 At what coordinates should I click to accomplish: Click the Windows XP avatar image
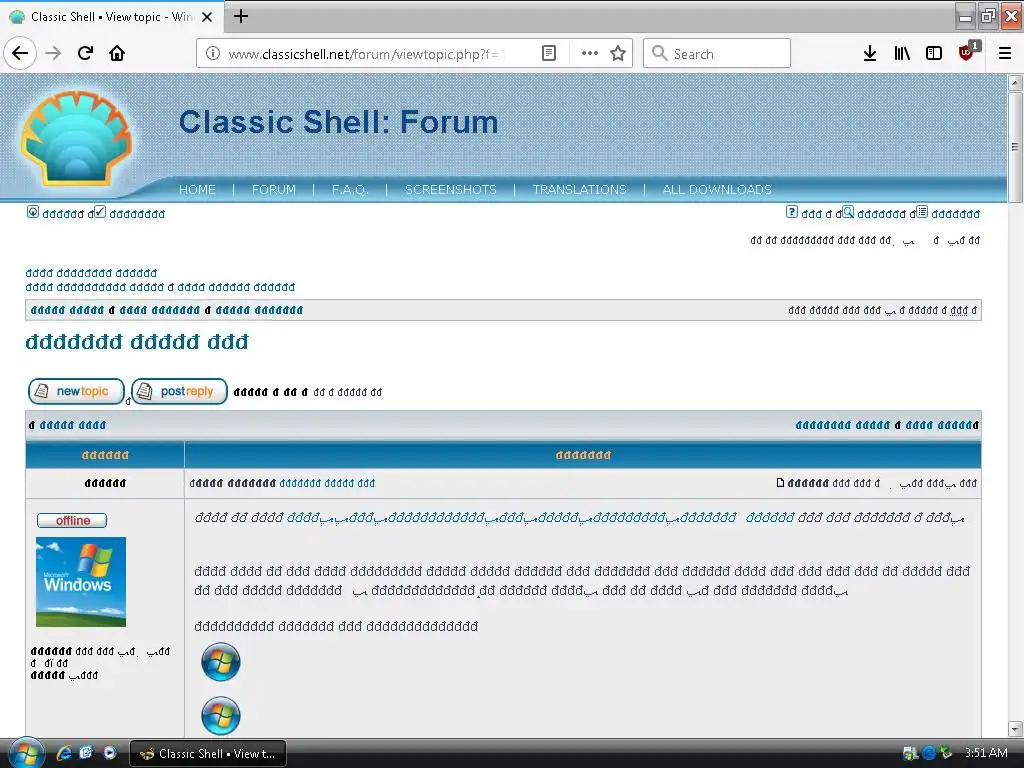(81, 582)
